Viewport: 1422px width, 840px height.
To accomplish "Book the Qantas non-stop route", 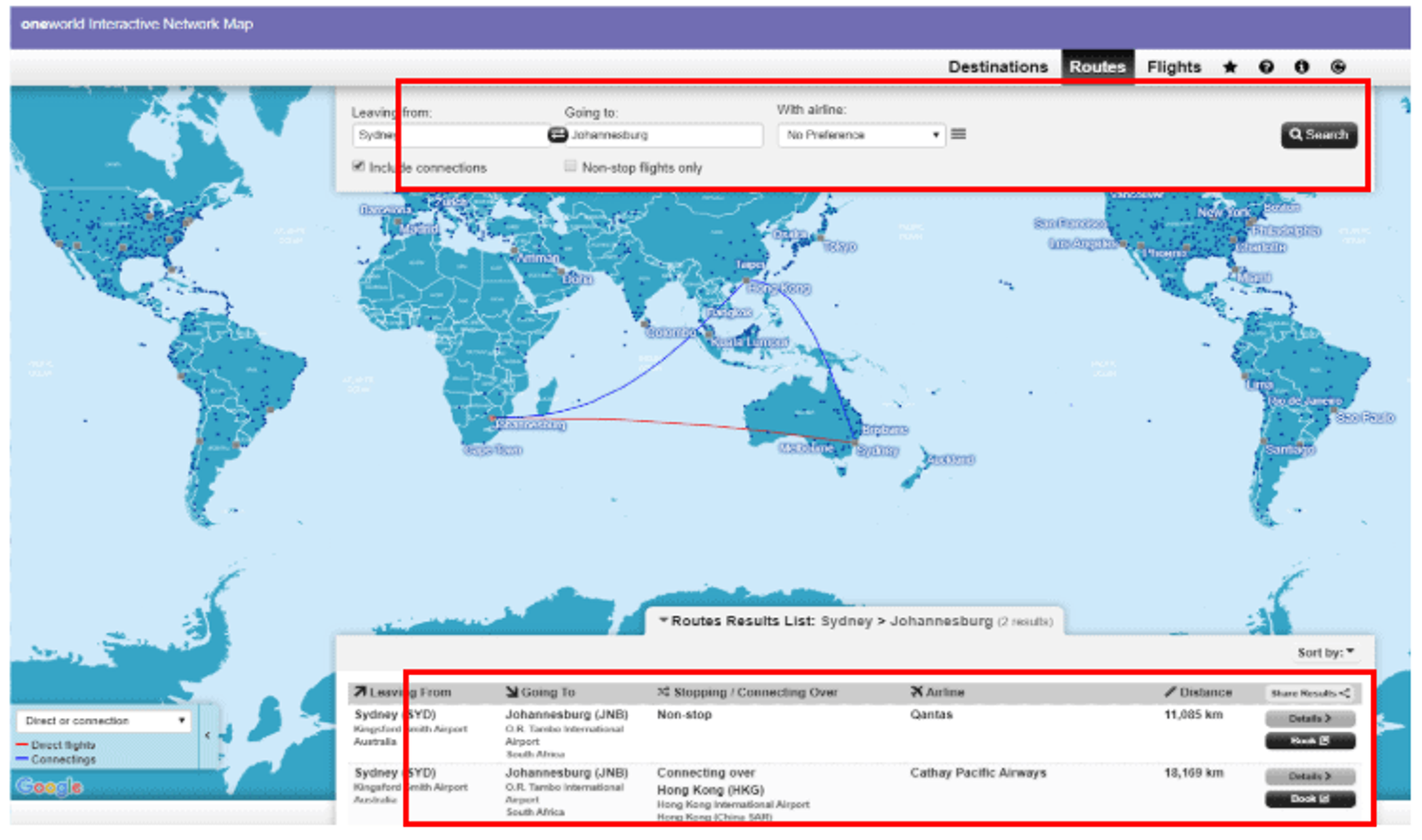I will pyautogui.click(x=1309, y=741).
